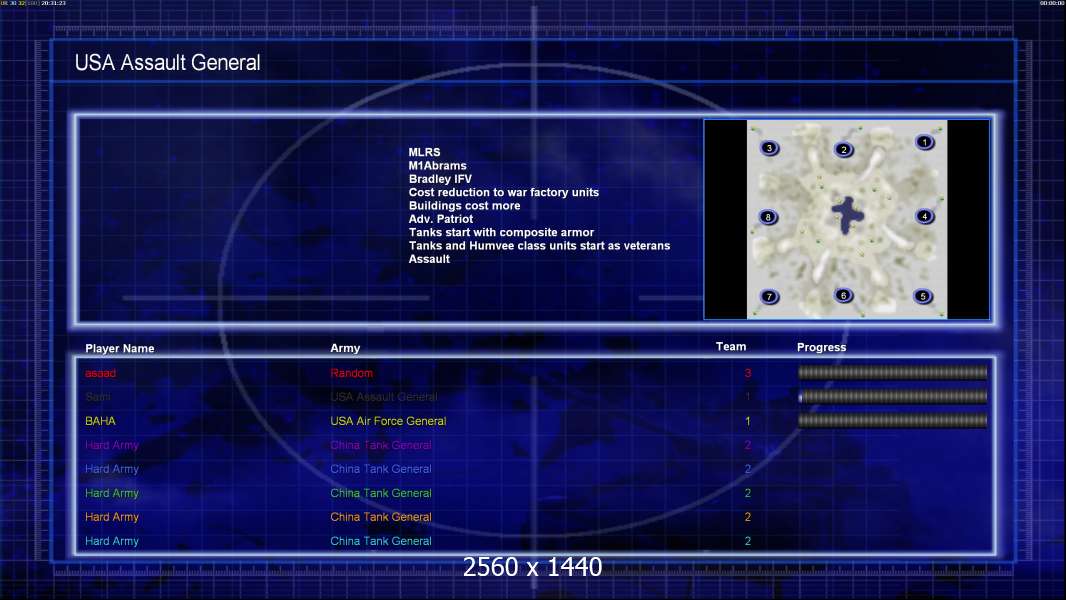
Task: Click the 'Army' column header
Action: [345, 348]
